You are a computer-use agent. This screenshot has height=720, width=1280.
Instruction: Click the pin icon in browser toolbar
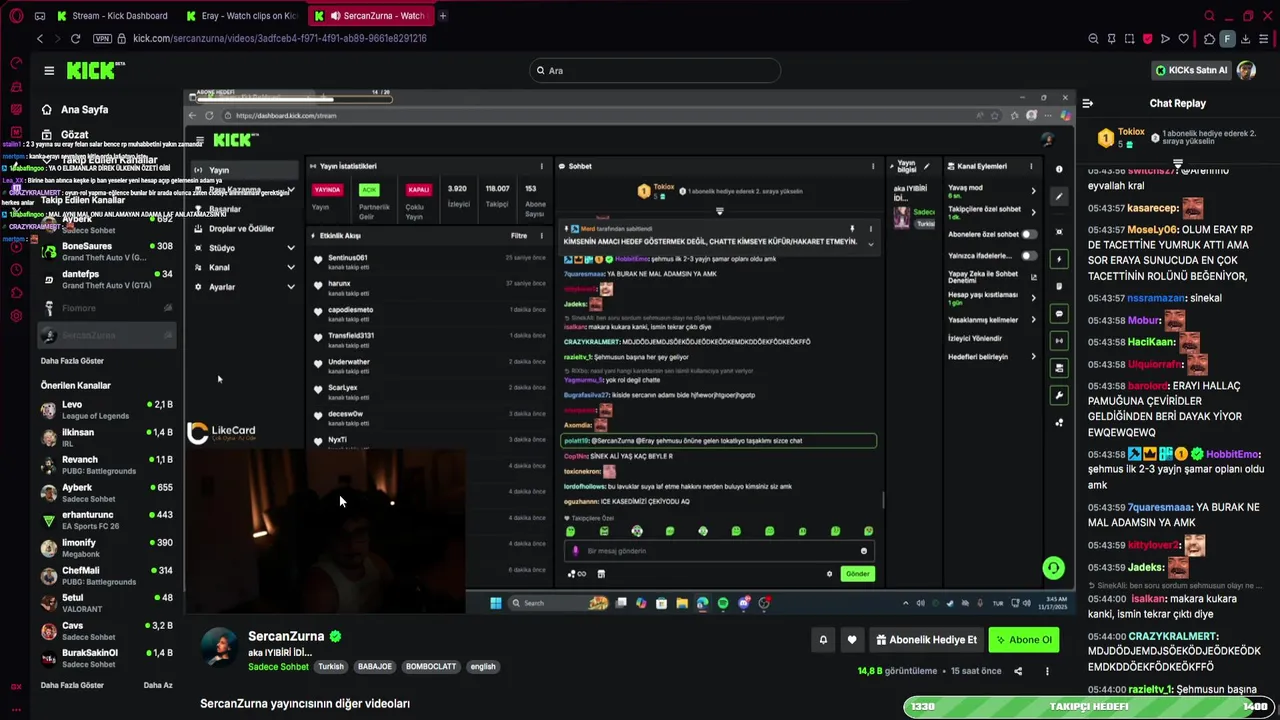[1111, 39]
